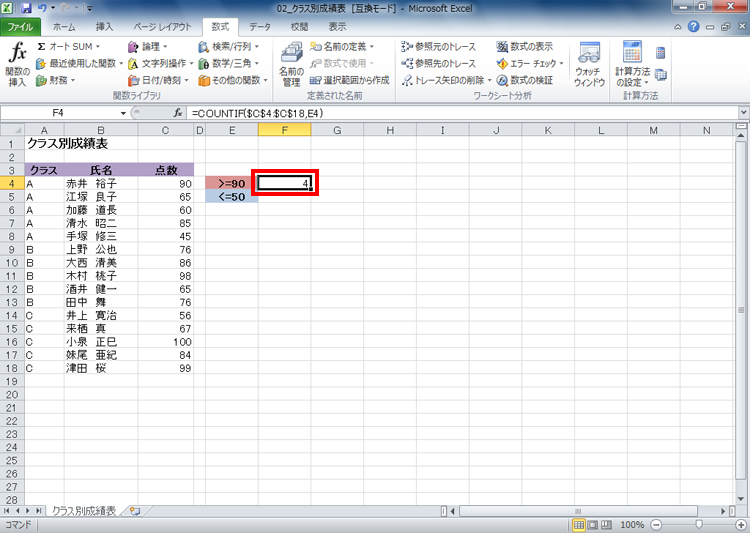Click the Select All corner button
This screenshot has width=750, height=533.
(12, 130)
